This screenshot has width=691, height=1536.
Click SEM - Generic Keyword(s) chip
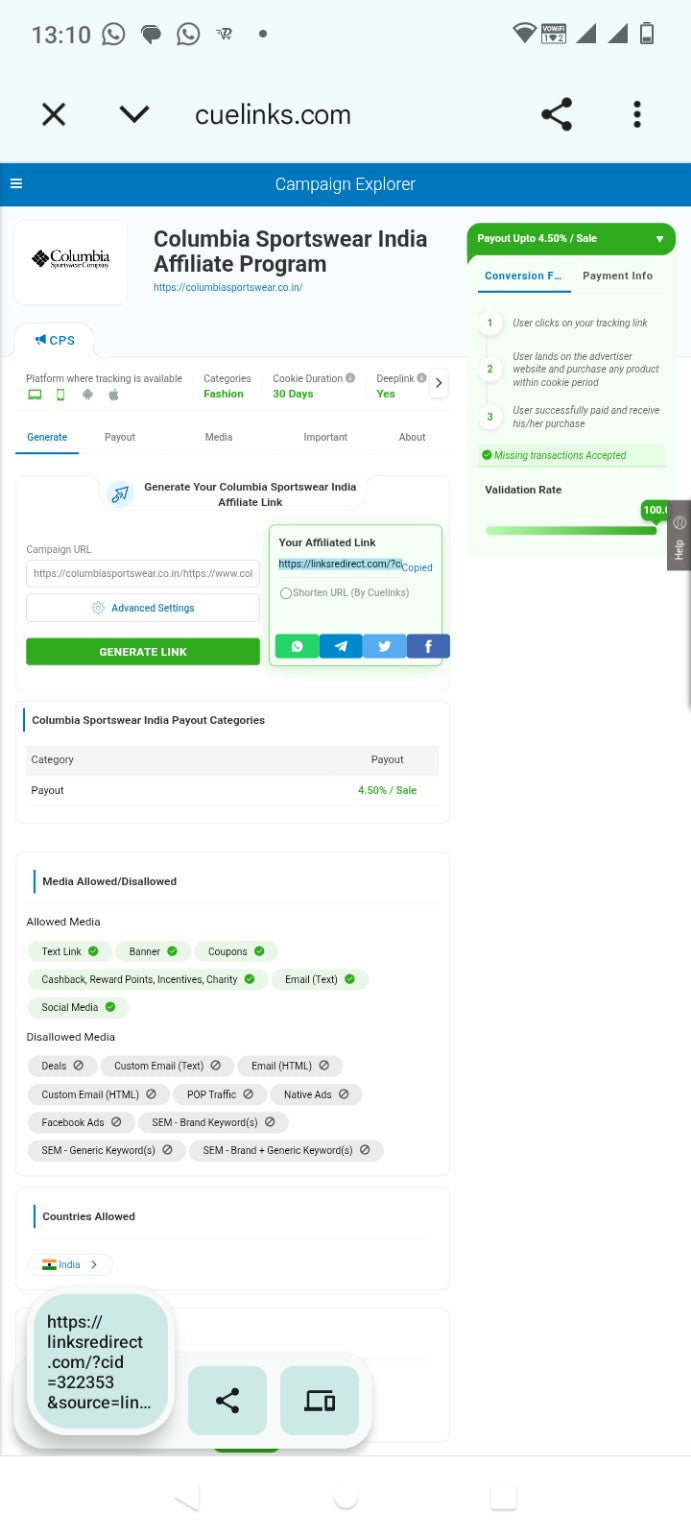[x=106, y=1150]
